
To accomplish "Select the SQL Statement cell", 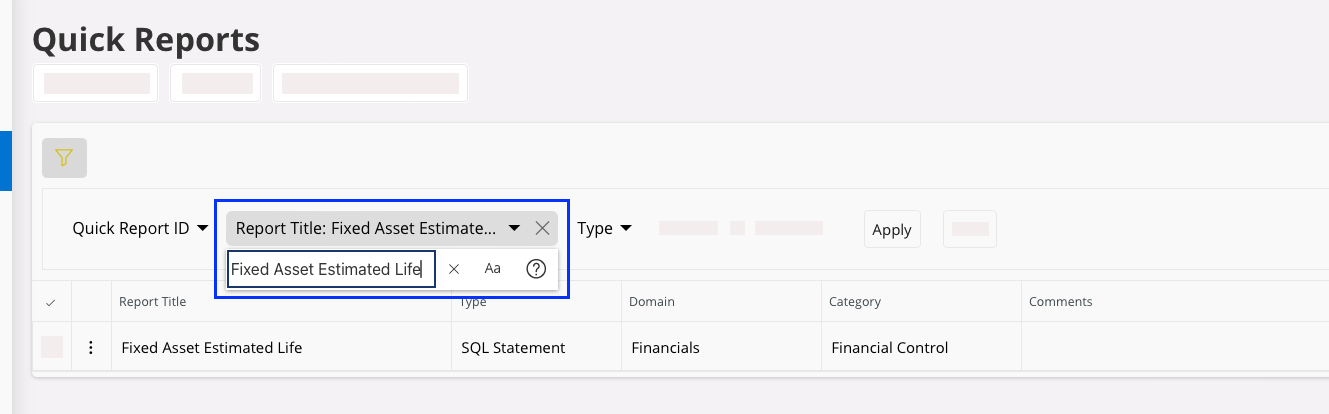I will [x=513, y=348].
